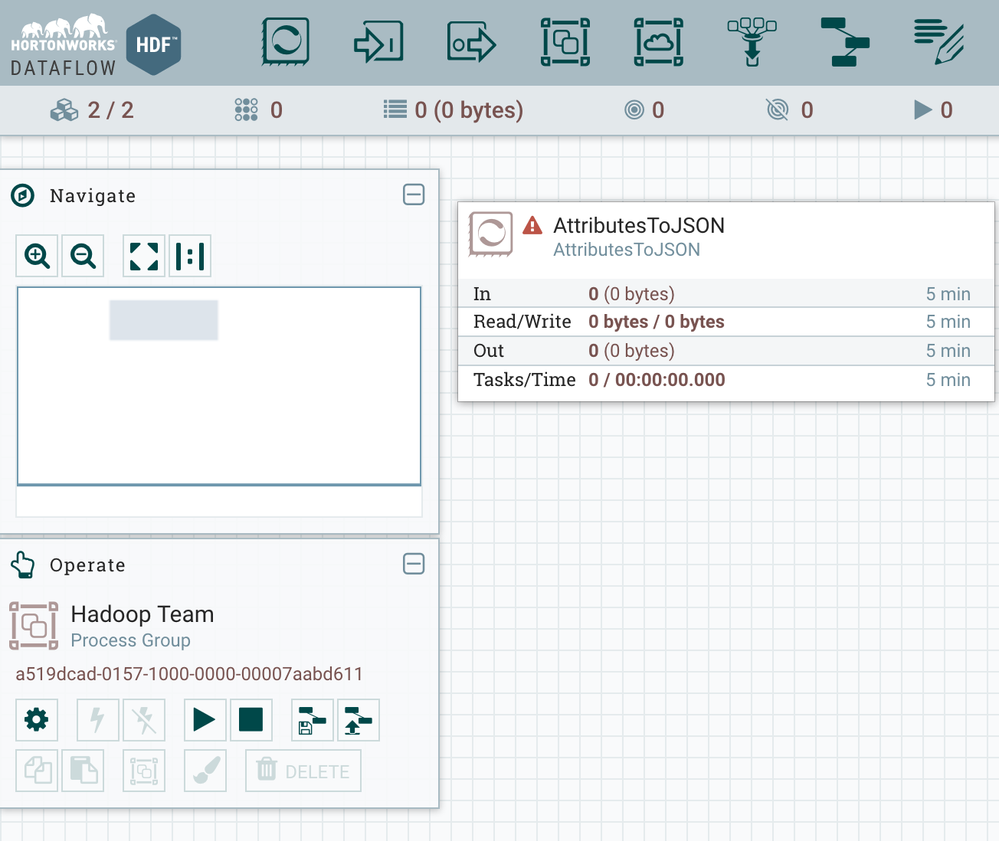The image size is (999, 841).
Task: Click the Fit to screen button
Action: coord(144,256)
